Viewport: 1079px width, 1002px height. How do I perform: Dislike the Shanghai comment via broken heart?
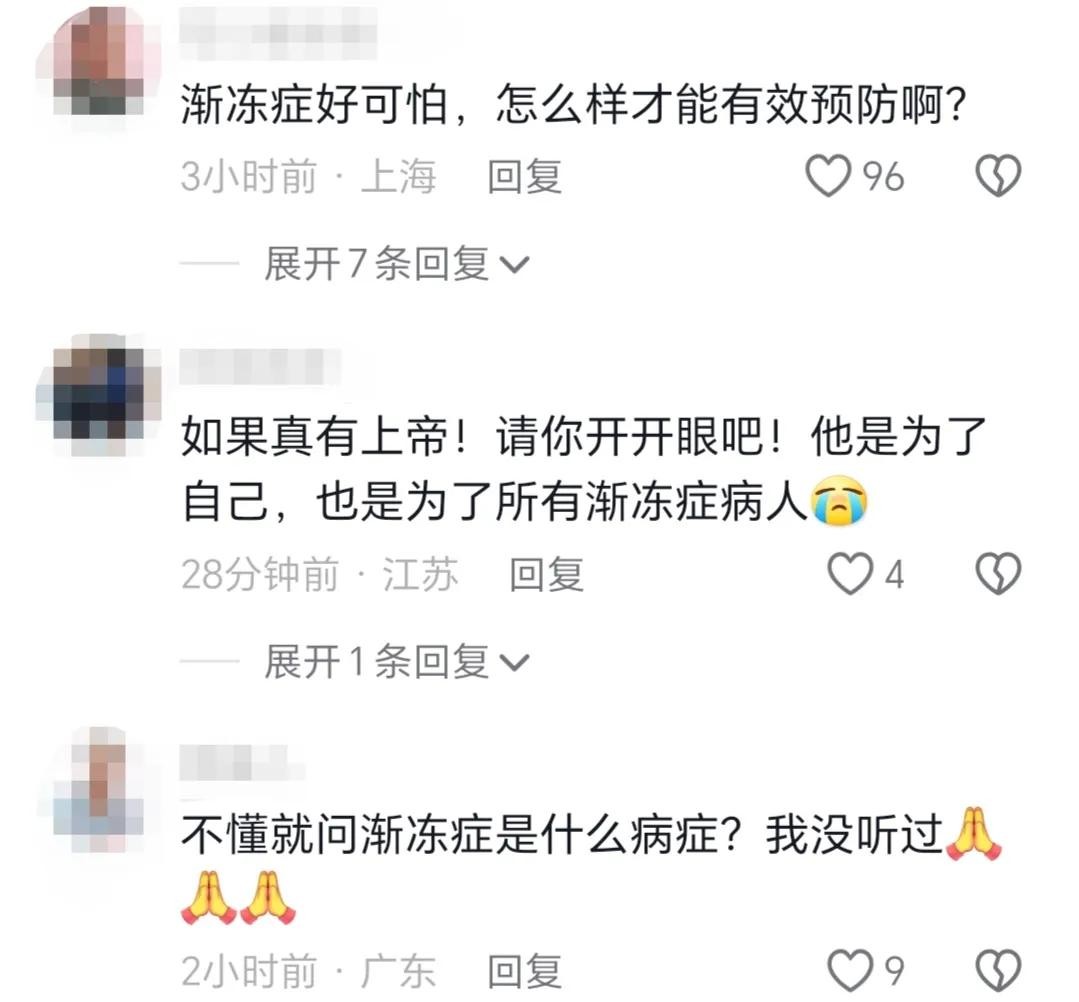click(998, 176)
